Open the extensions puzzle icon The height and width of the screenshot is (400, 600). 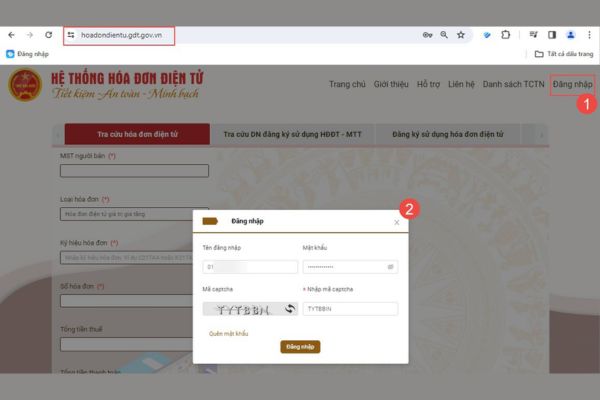(505, 35)
